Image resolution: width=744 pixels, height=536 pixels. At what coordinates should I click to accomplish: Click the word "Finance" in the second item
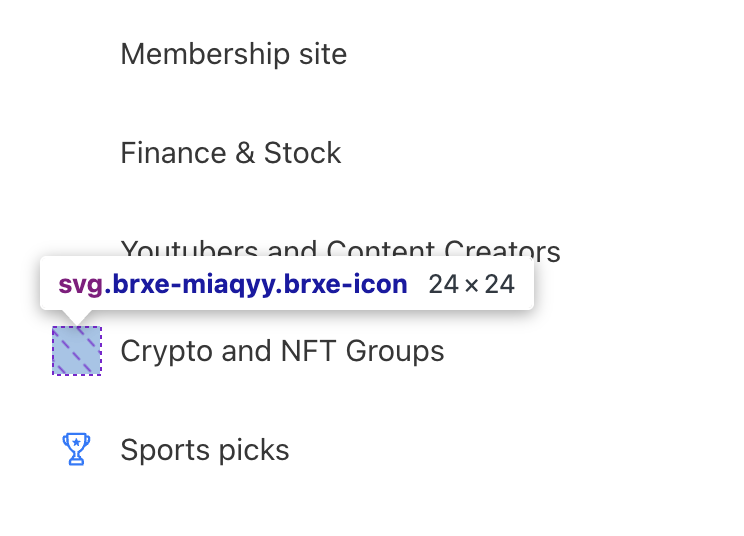pyautogui.click(x=174, y=153)
